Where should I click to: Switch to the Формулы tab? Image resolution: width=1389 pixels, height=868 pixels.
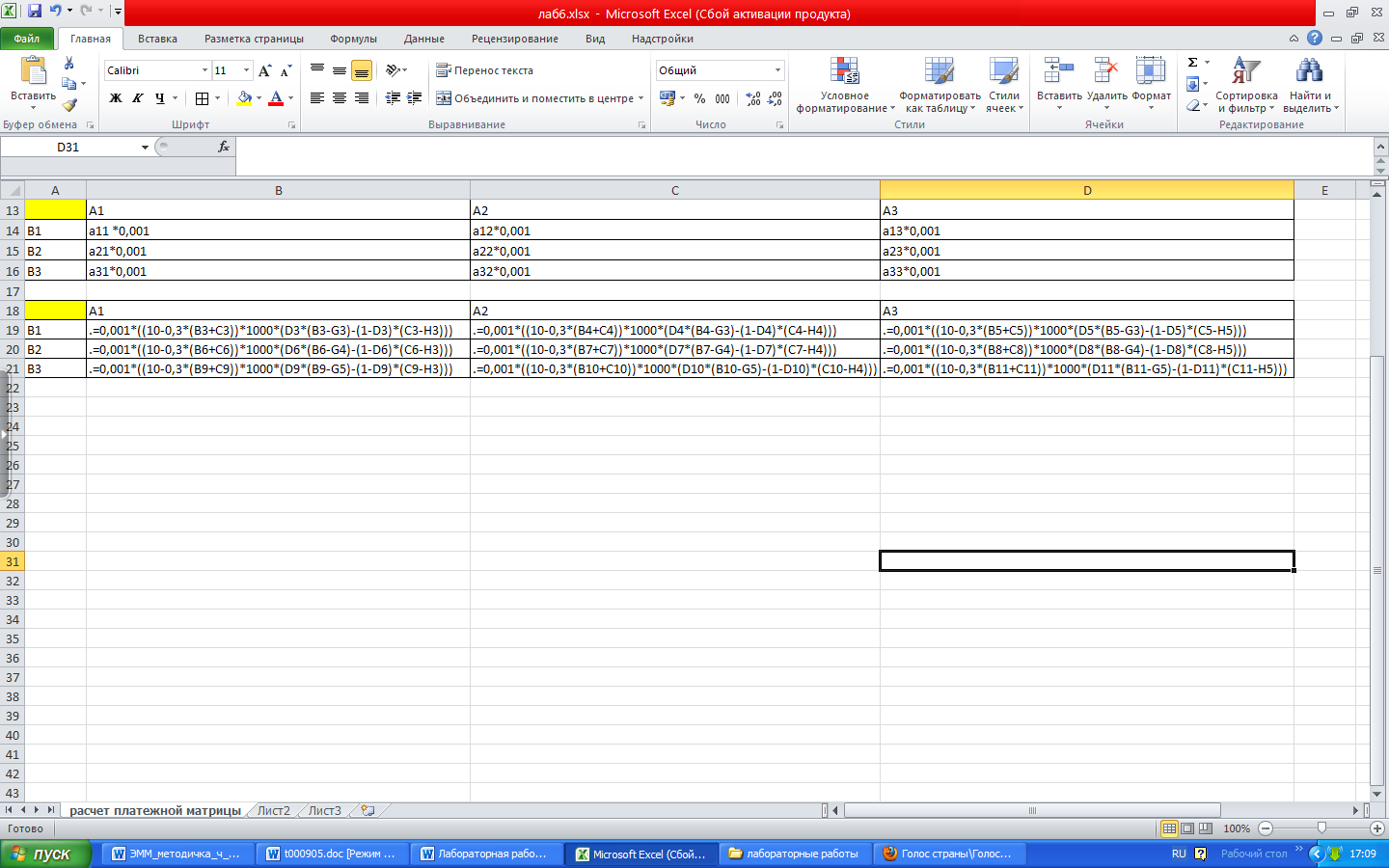pyautogui.click(x=353, y=39)
